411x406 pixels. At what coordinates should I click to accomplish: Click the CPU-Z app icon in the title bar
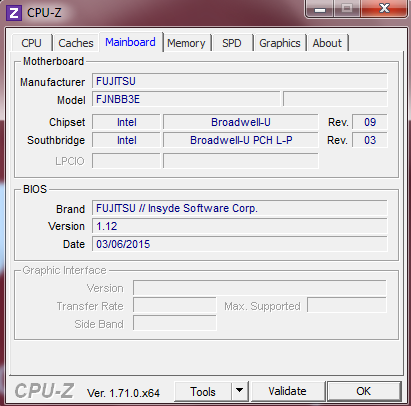[14, 13]
